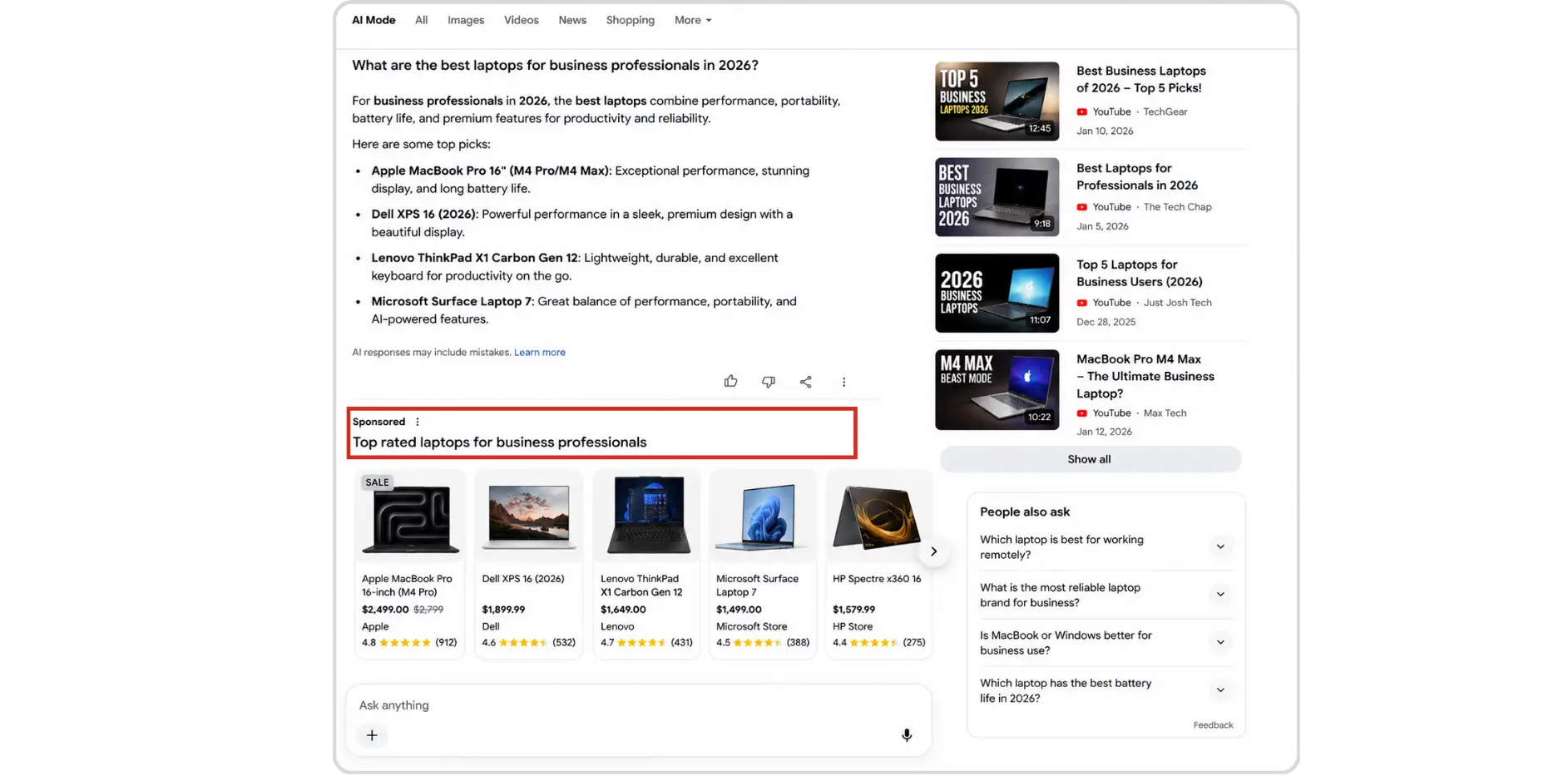Click the Dell XPS 16 (2026) product title
The image size is (1568, 776).
[x=522, y=579]
